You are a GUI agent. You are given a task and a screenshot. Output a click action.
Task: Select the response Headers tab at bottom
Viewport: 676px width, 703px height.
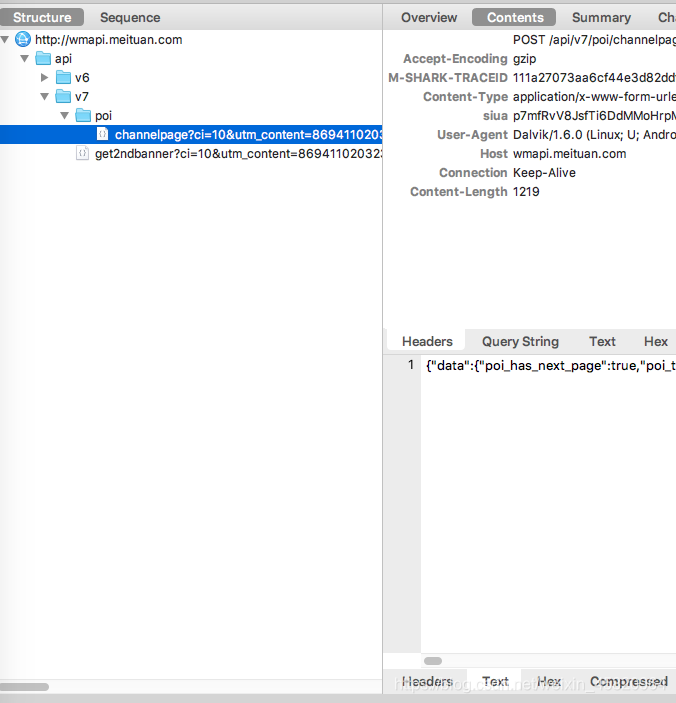point(427,681)
